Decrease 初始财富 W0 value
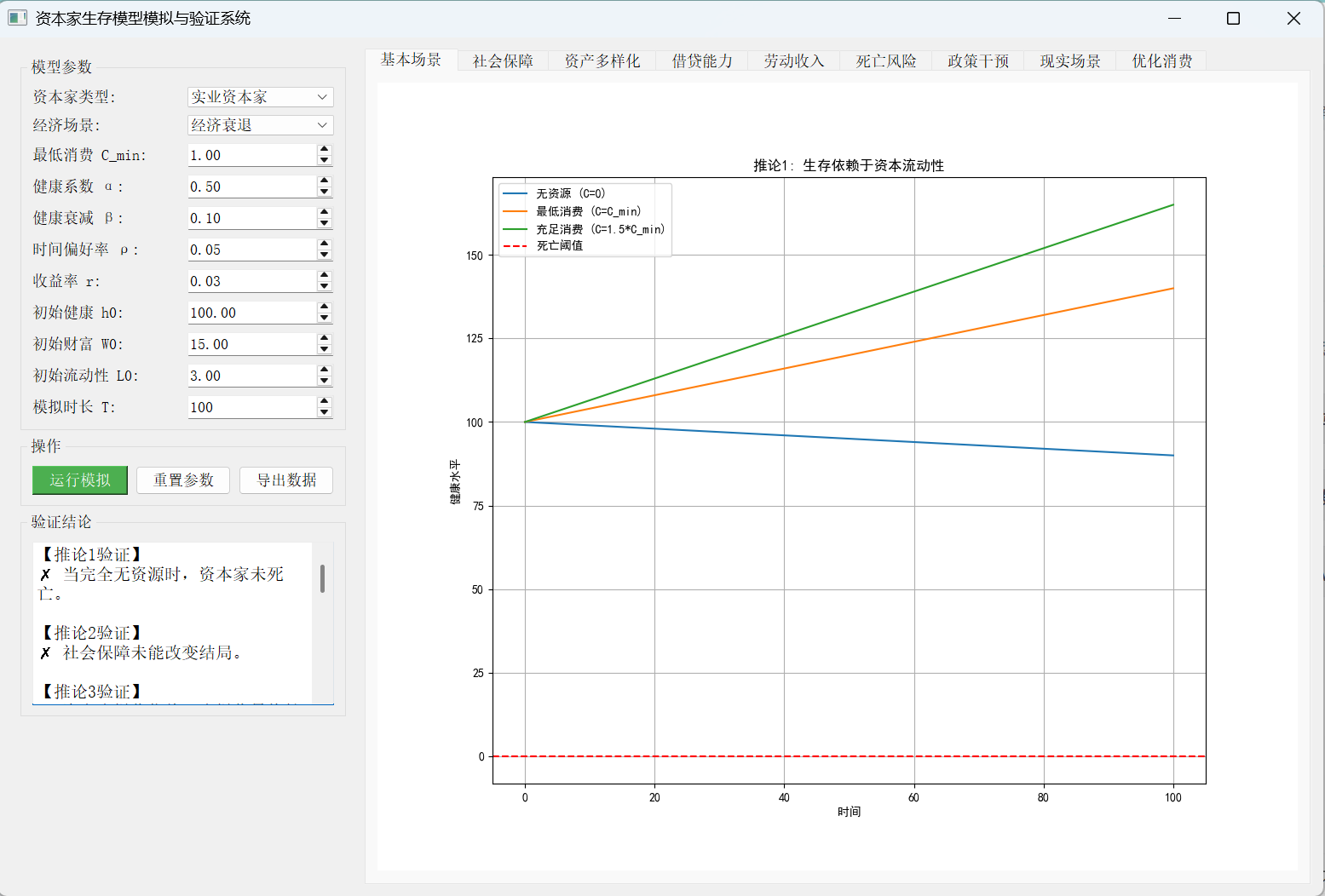 coord(324,349)
